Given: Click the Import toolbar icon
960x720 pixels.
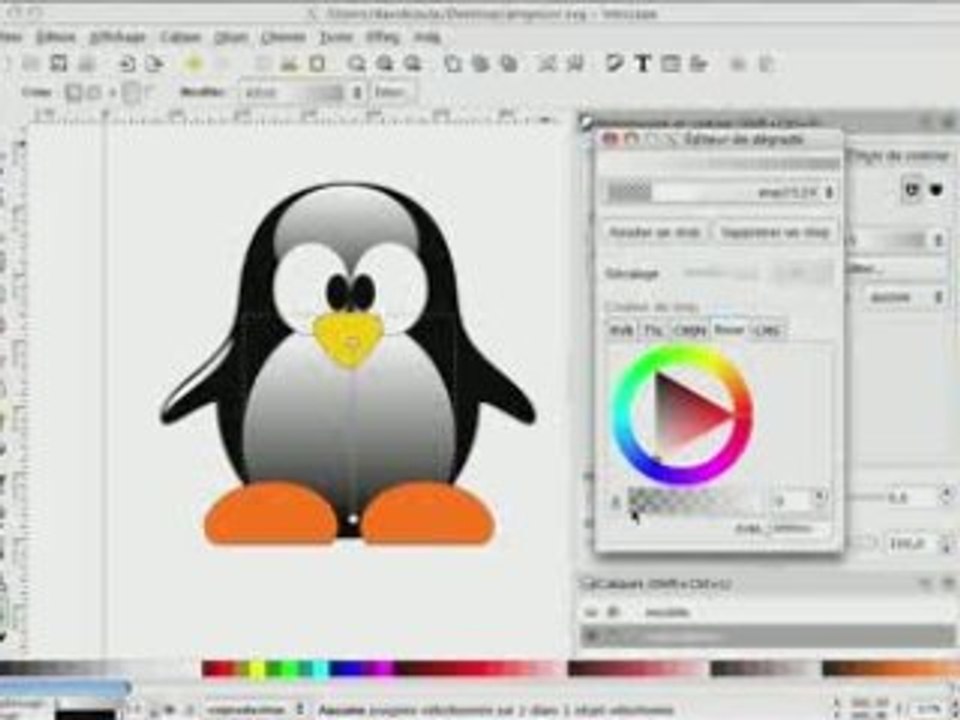Looking at the screenshot, I should click(127, 64).
